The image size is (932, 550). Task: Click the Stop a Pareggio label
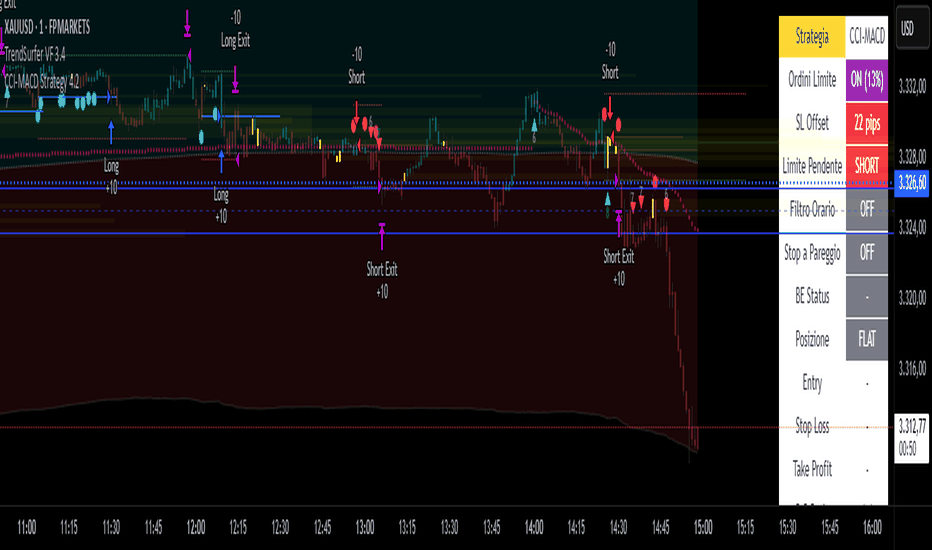[812, 253]
